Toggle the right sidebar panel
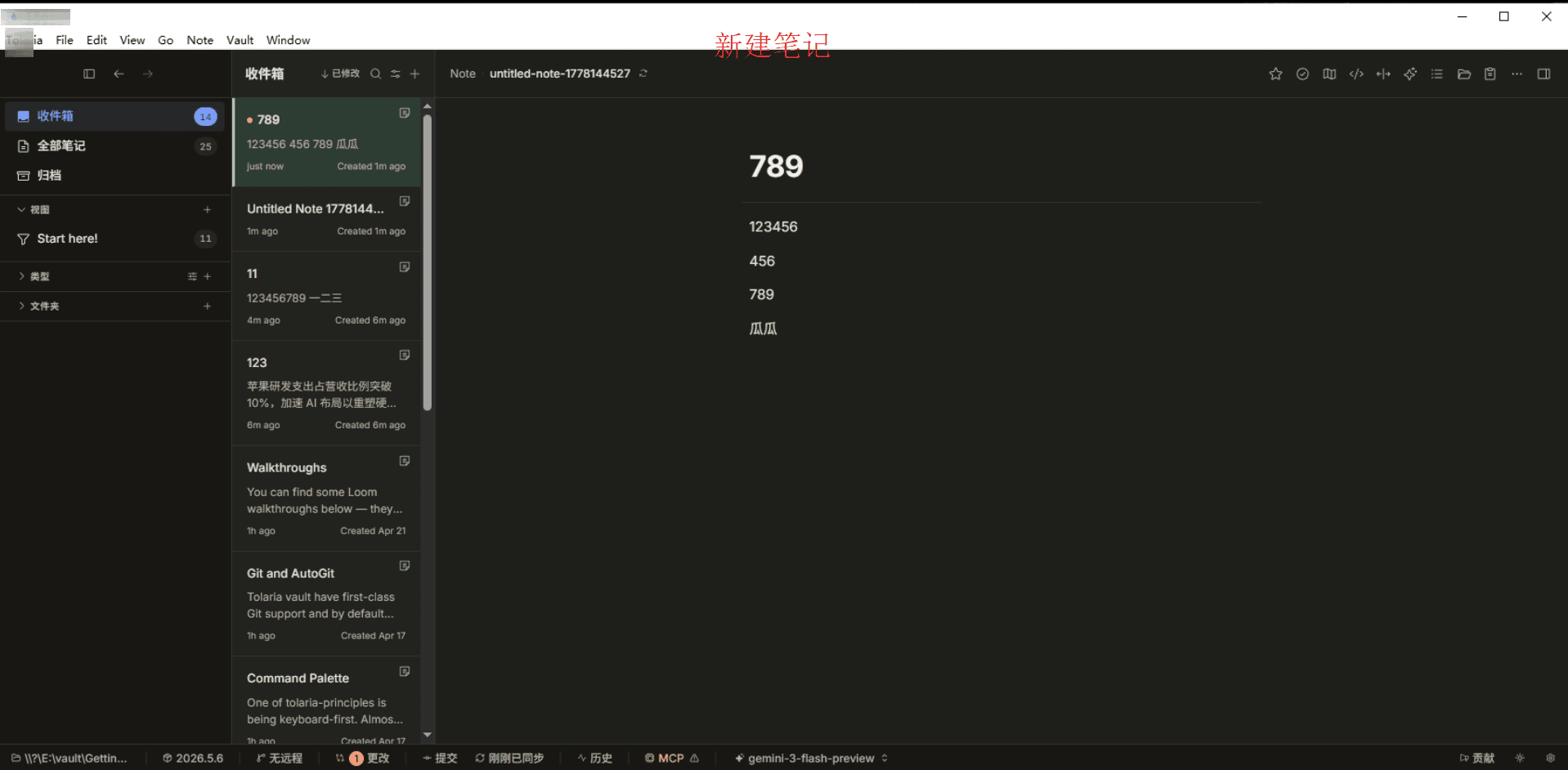Viewport: 1568px width, 770px height. coord(1543,74)
